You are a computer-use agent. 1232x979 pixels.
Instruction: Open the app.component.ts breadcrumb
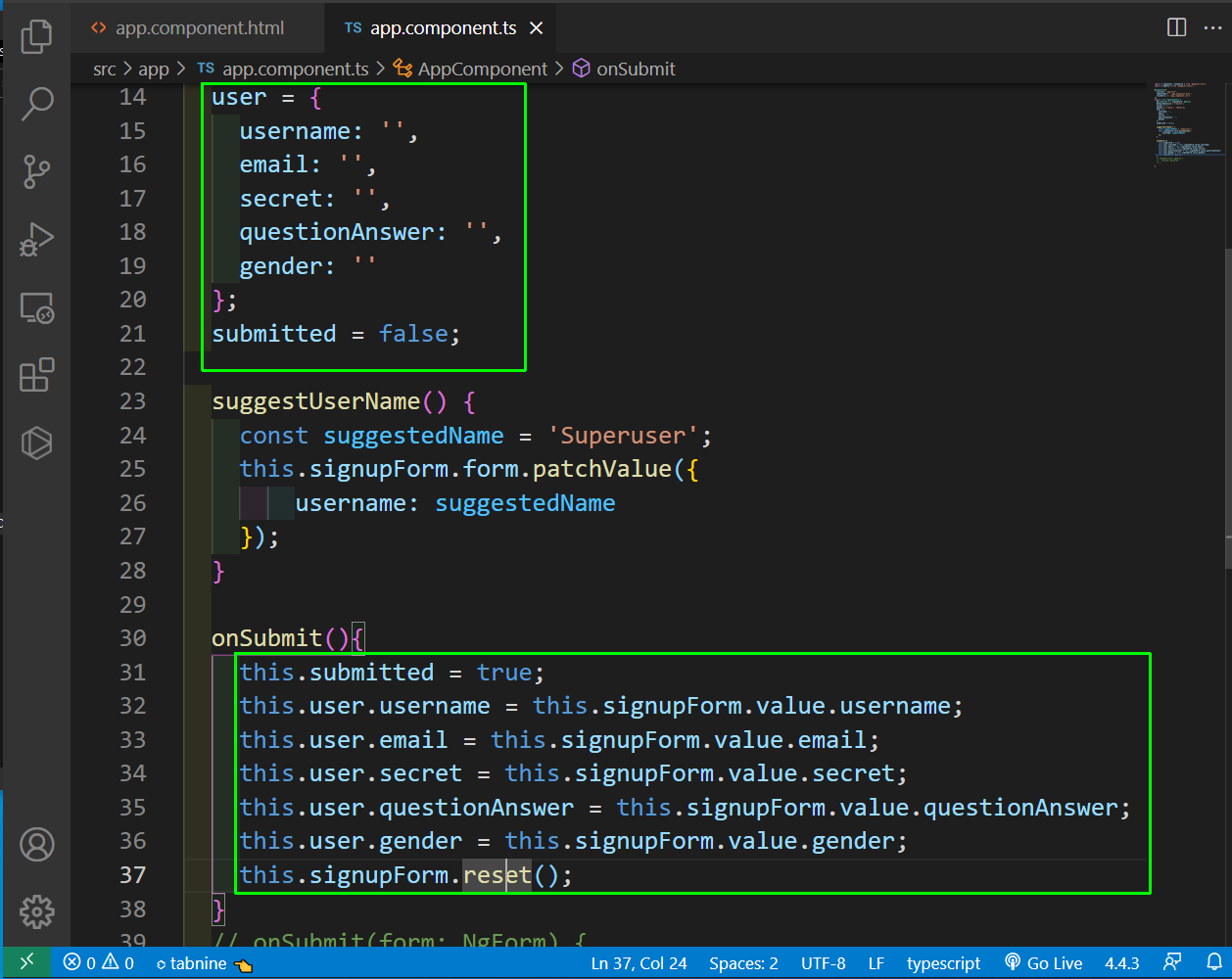click(283, 69)
